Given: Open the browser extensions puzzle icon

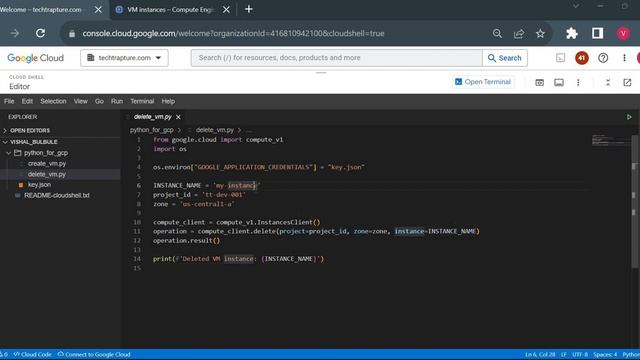Looking at the screenshot, I should click(572, 33).
